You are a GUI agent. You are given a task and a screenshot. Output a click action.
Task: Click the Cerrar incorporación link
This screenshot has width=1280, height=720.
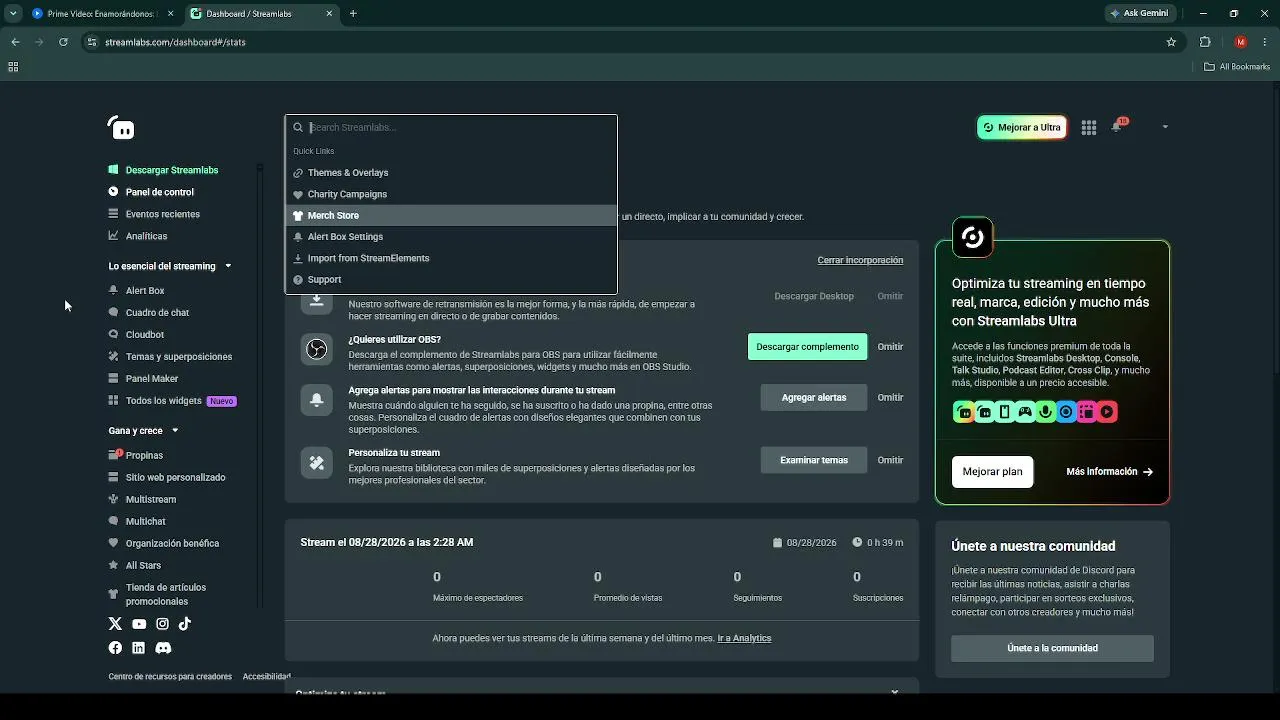click(860, 260)
